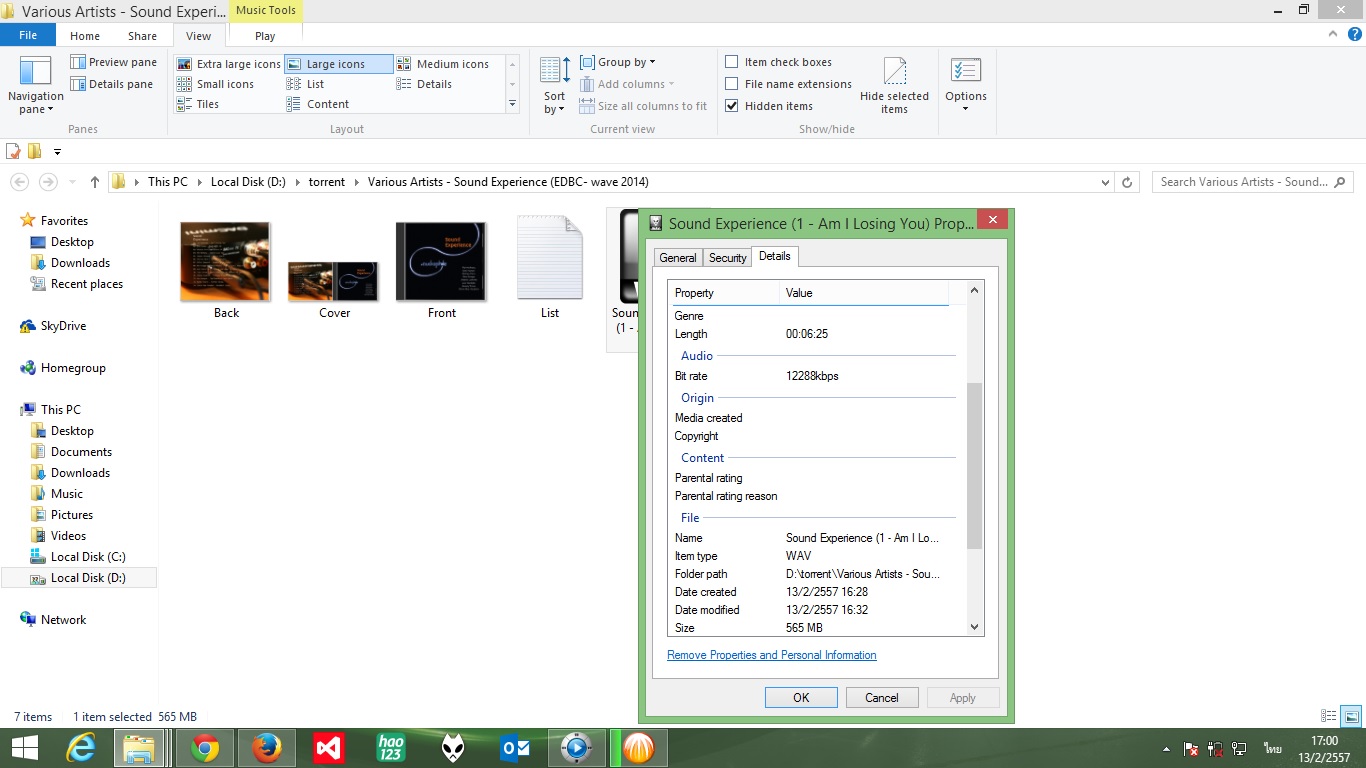Click Local Disk (D:) in address path
This screenshot has width=1366, height=768.
coord(248,182)
